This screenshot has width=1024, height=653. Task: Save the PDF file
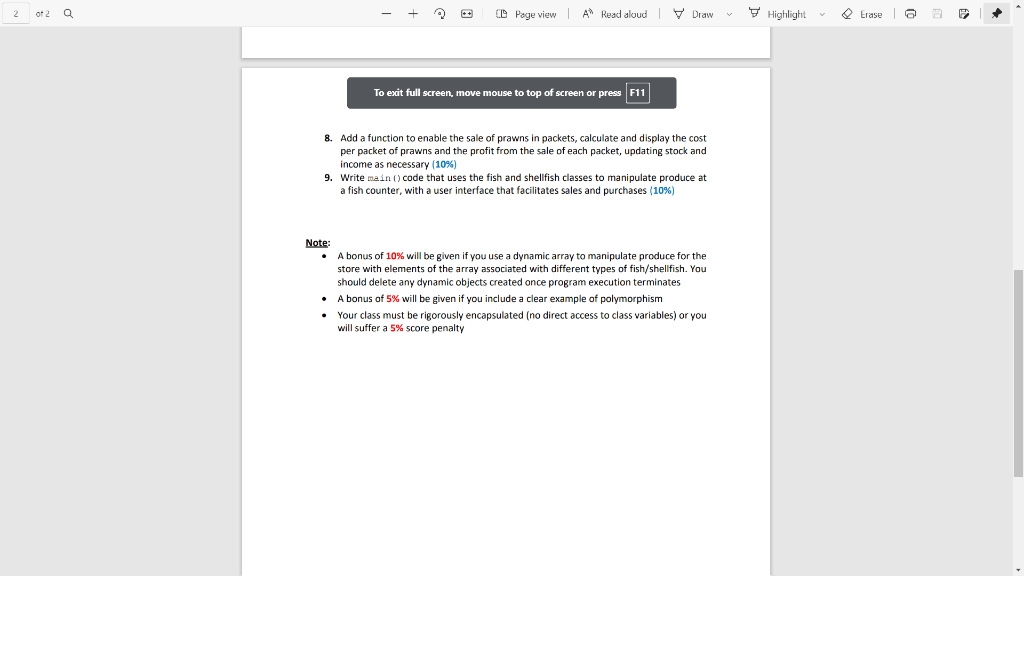pyautogui.click(x=936, y=13)
